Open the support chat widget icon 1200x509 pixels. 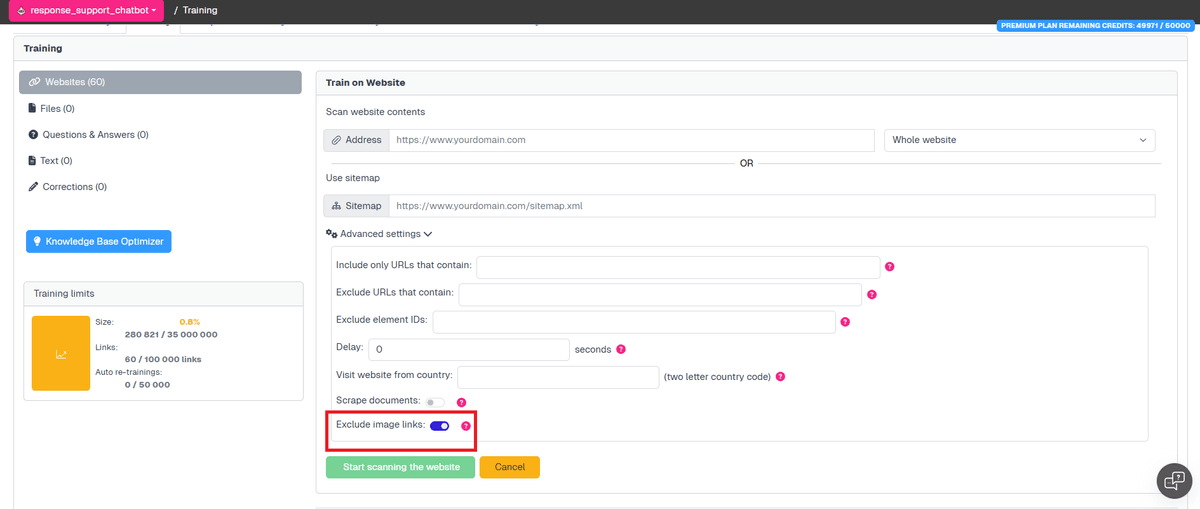coord(1174,480)
